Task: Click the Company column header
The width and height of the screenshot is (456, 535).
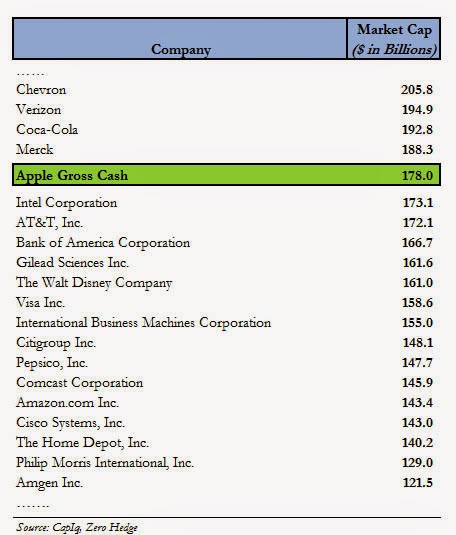Action: click(x=180, y=39)
